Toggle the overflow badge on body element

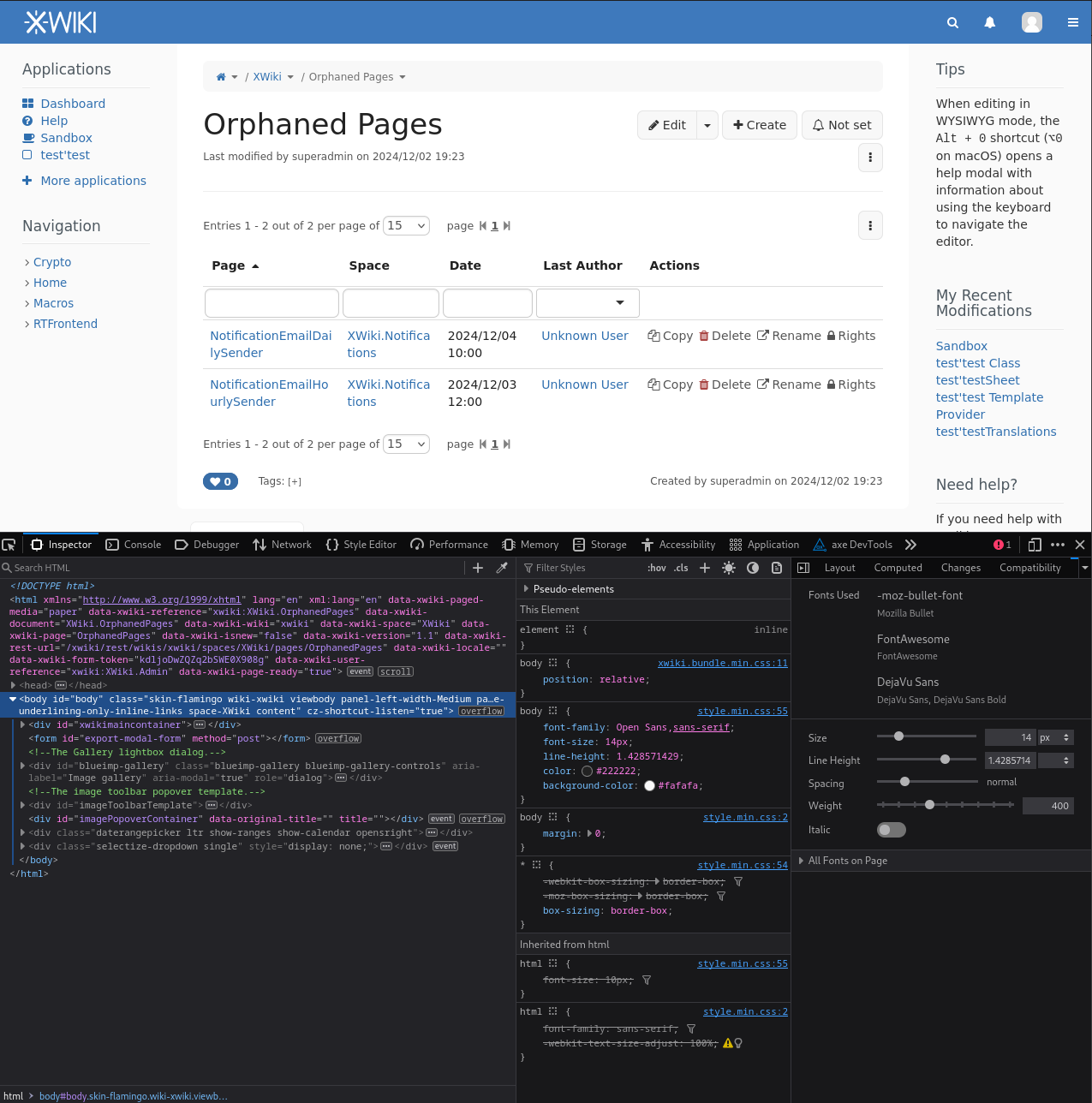pyautogui.click(x=481, y=712)
